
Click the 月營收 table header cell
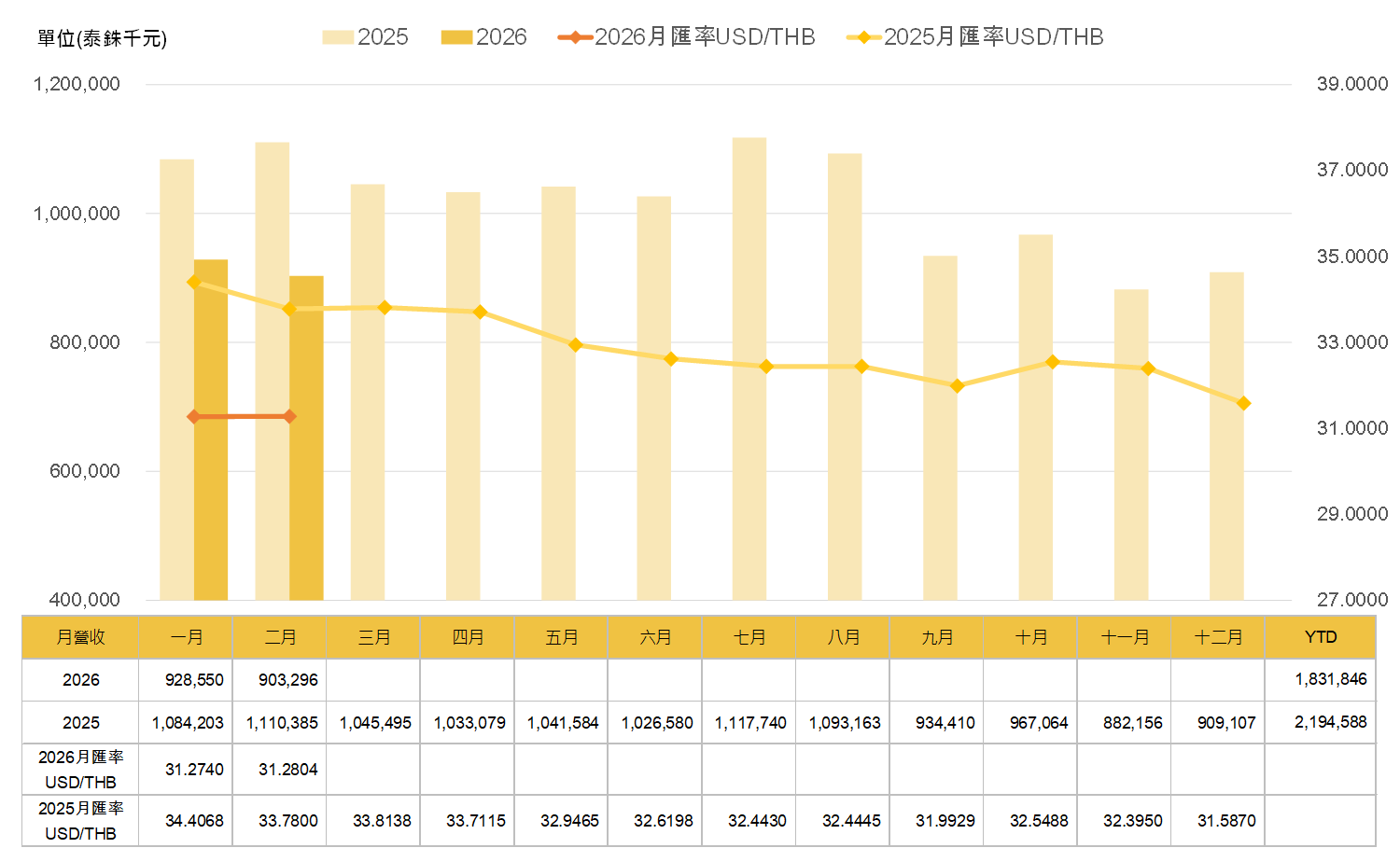click(x=80, y=637)
